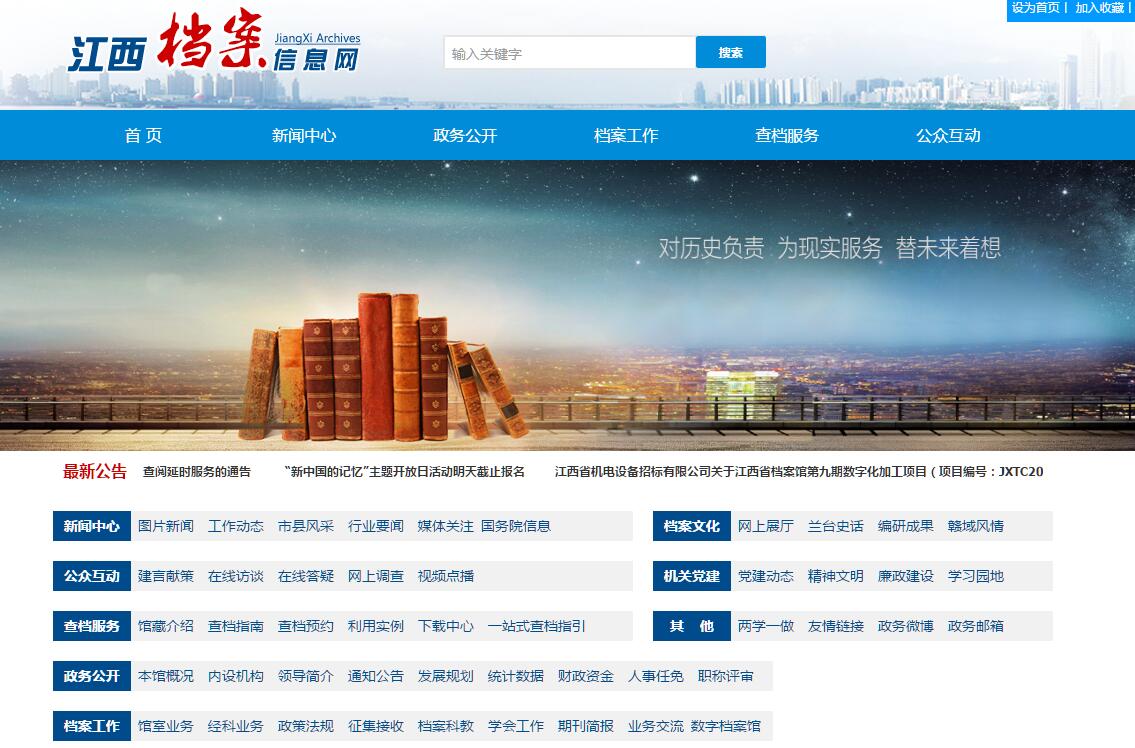The image size is (1135, 748).
Task: Open the 查阅延时服务的通告 announcement
Action: [197, 472]
